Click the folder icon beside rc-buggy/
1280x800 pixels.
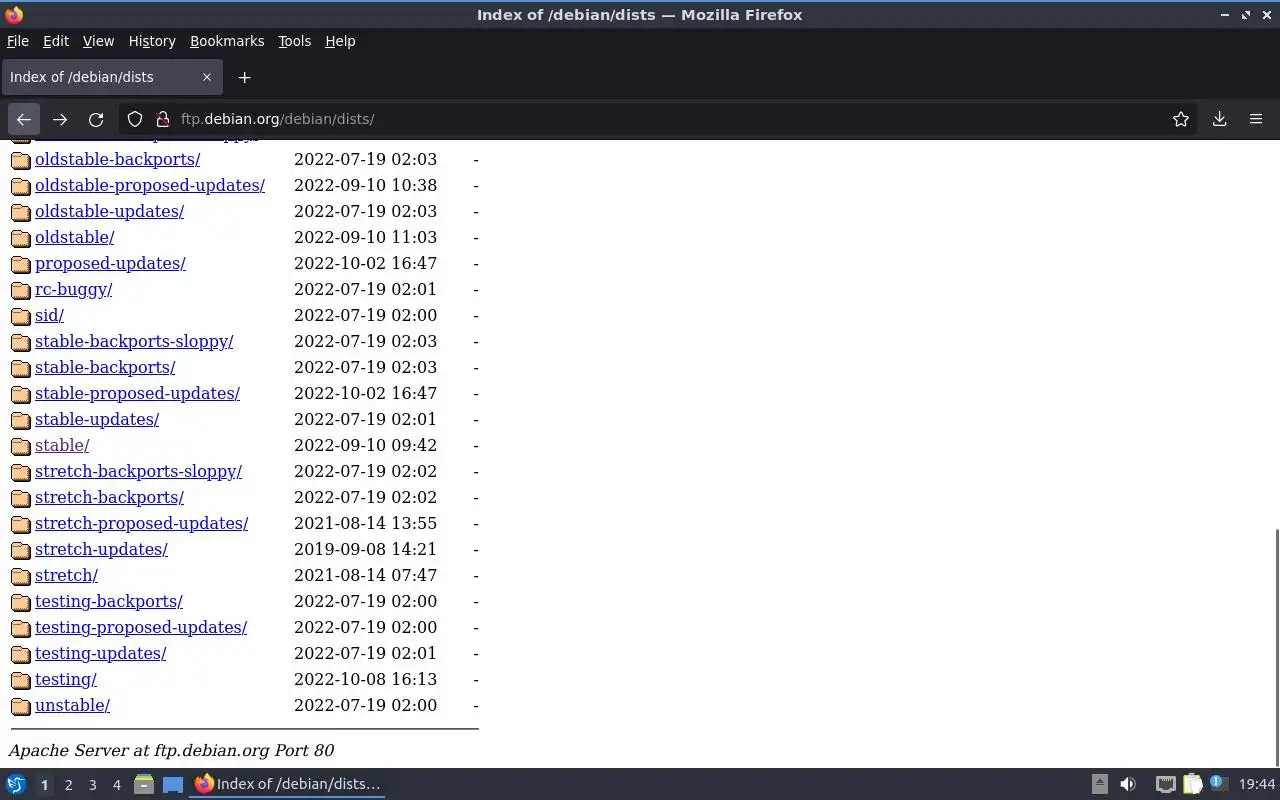[20, 290]
